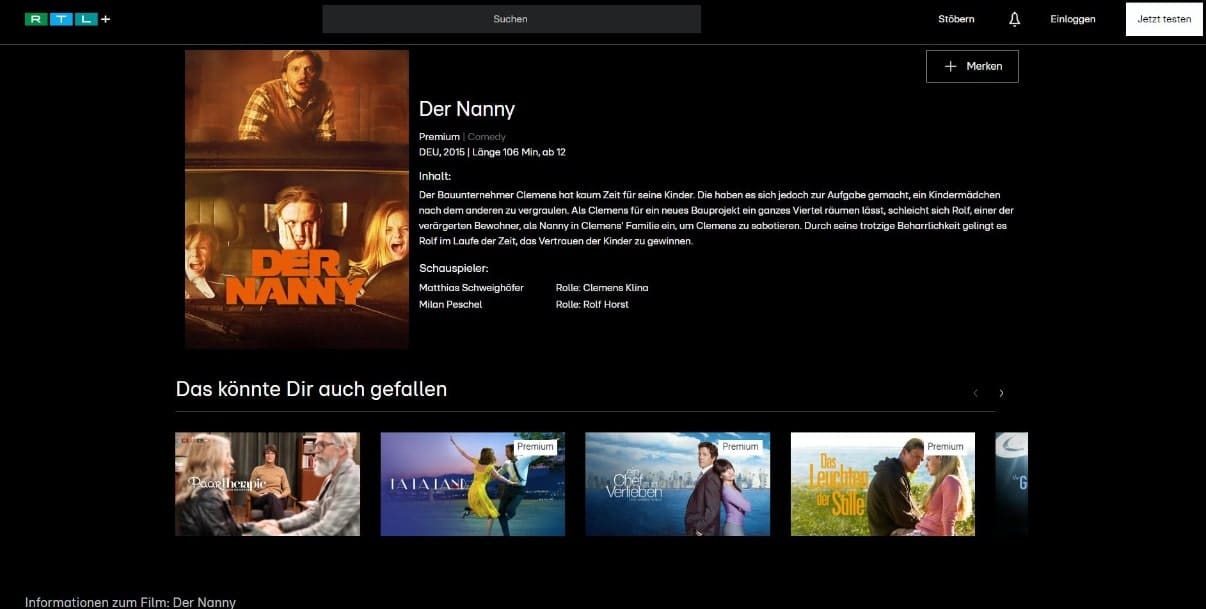Click 'Das könnte Dir auch gefallen' heading
Screen dimensions: 1206x609
point(311,389)
